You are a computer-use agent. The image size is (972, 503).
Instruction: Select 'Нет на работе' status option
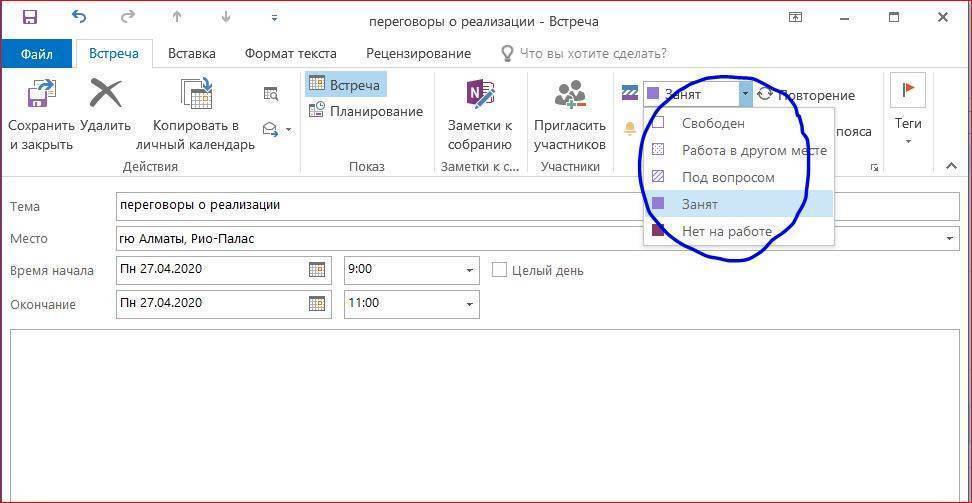(x=726, y=231)
